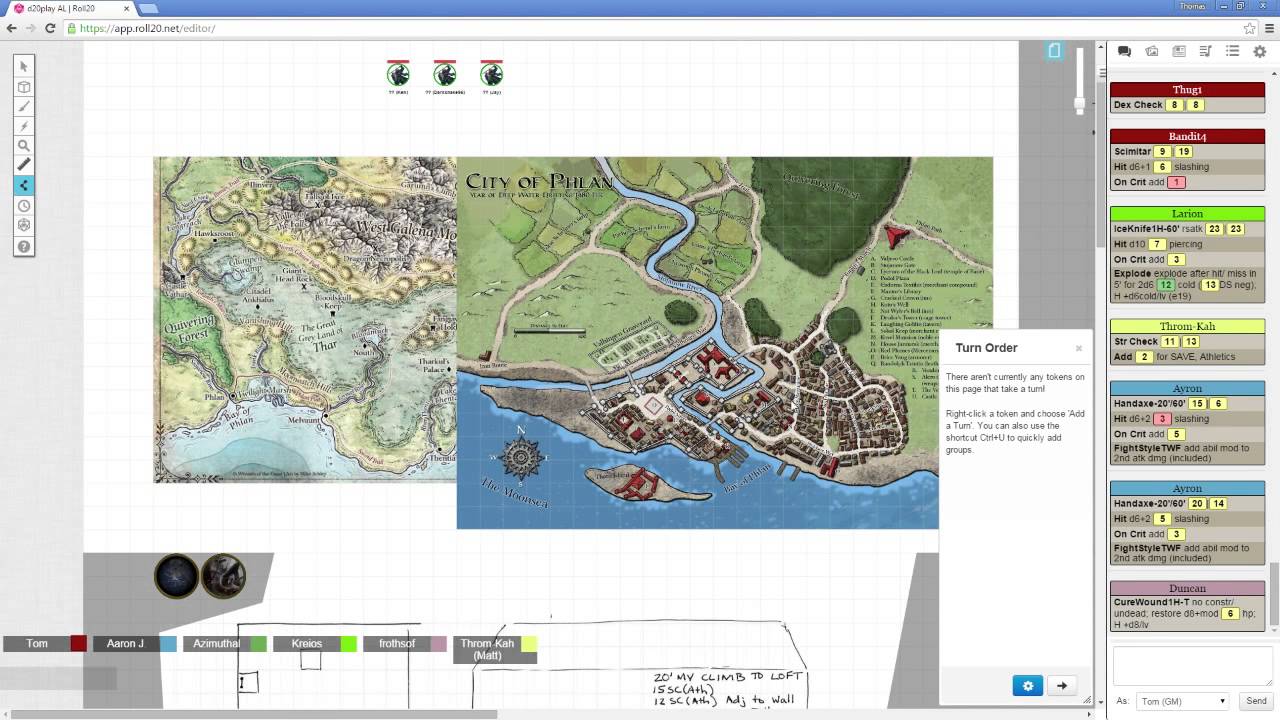Image resolution: width=1280 pixels, height=720 pixels.
Task: Click the Aaron J player name tag
Action: (x=126, y=644)
